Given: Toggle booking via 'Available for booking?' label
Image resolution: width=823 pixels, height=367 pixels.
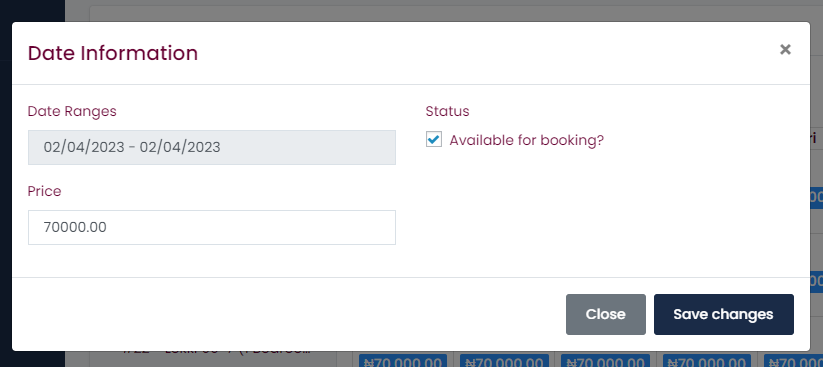Looking at the screenshot, I should (x=526, y=140).
